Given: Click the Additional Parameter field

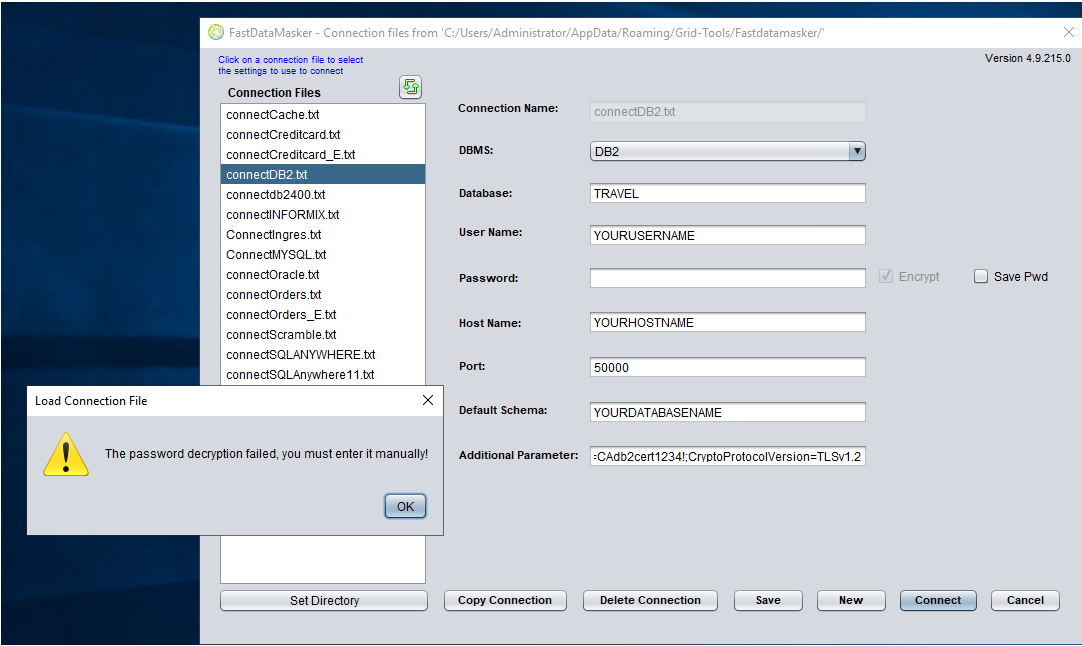Looking at the screenshot, I should (727, 457).
